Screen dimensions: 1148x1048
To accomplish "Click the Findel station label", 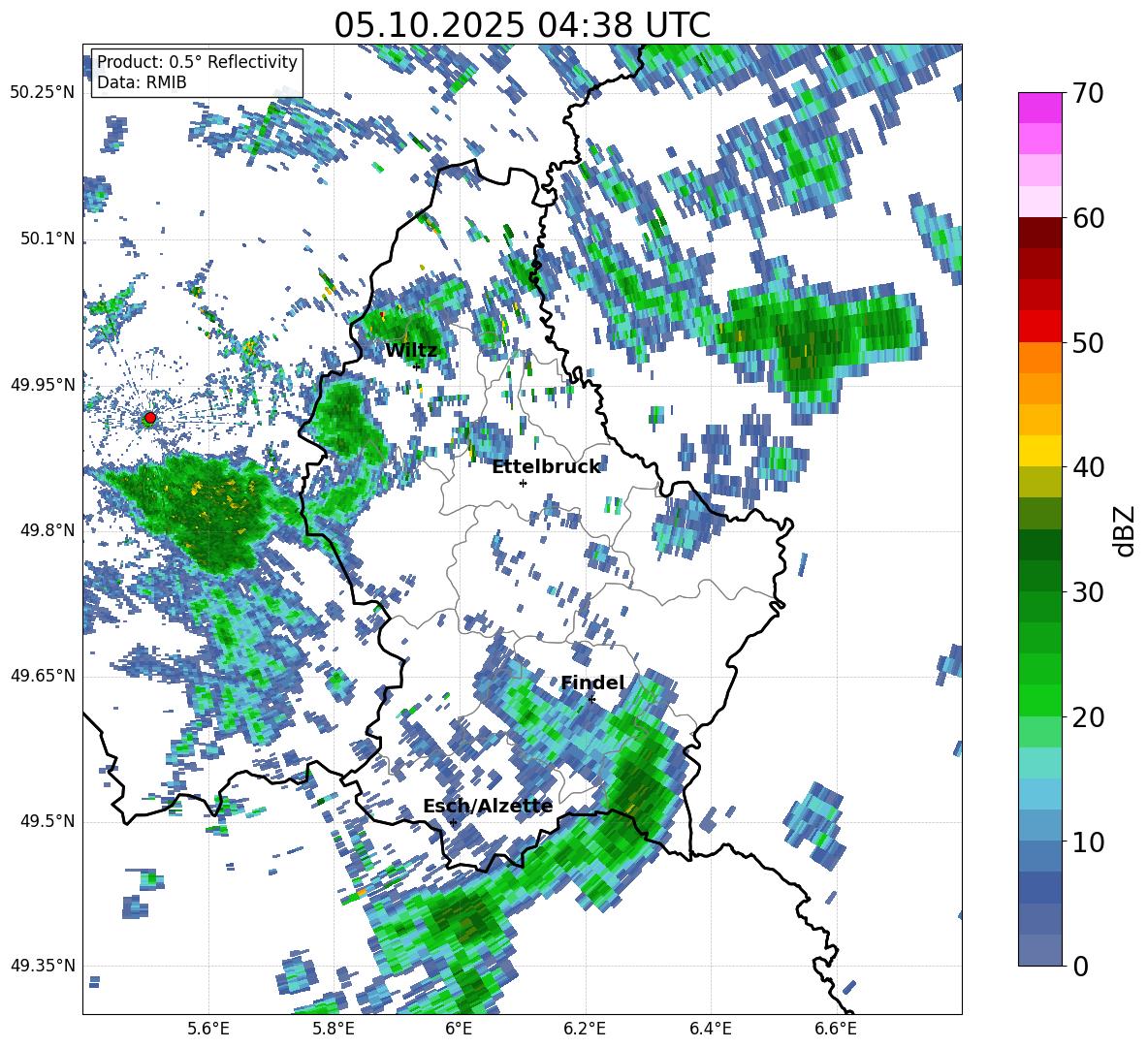I will click(592, 683).
